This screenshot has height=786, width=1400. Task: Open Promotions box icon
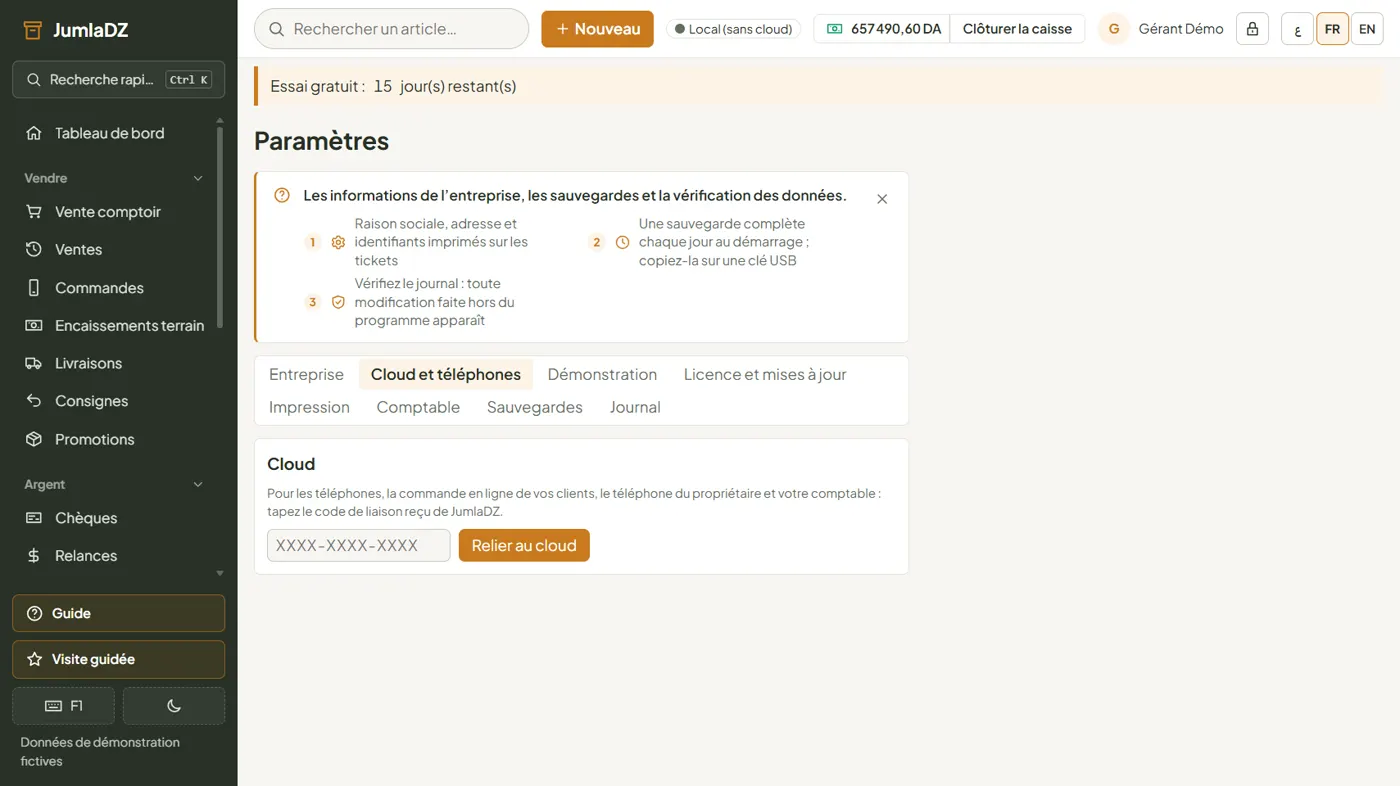tap(34, 439)
